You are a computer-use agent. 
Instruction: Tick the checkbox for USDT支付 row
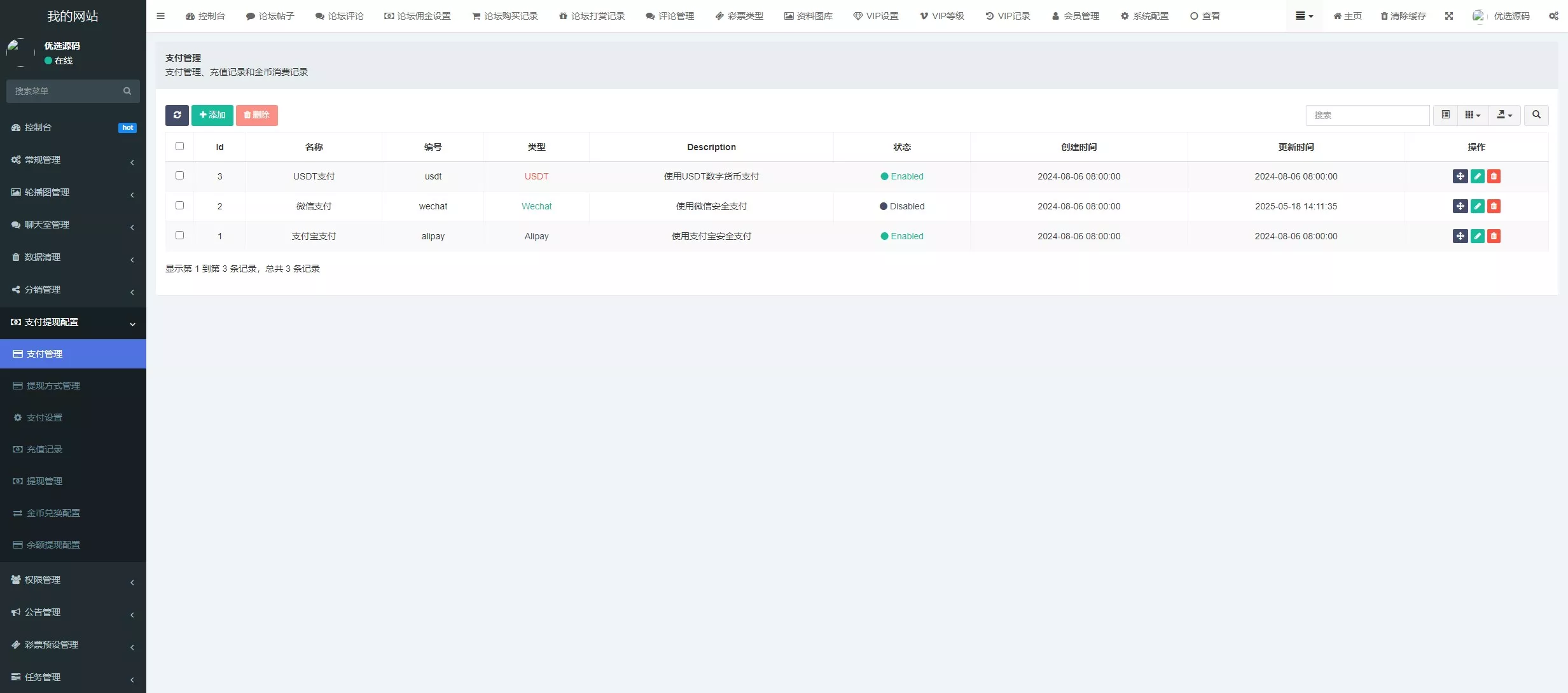(179, 176)
